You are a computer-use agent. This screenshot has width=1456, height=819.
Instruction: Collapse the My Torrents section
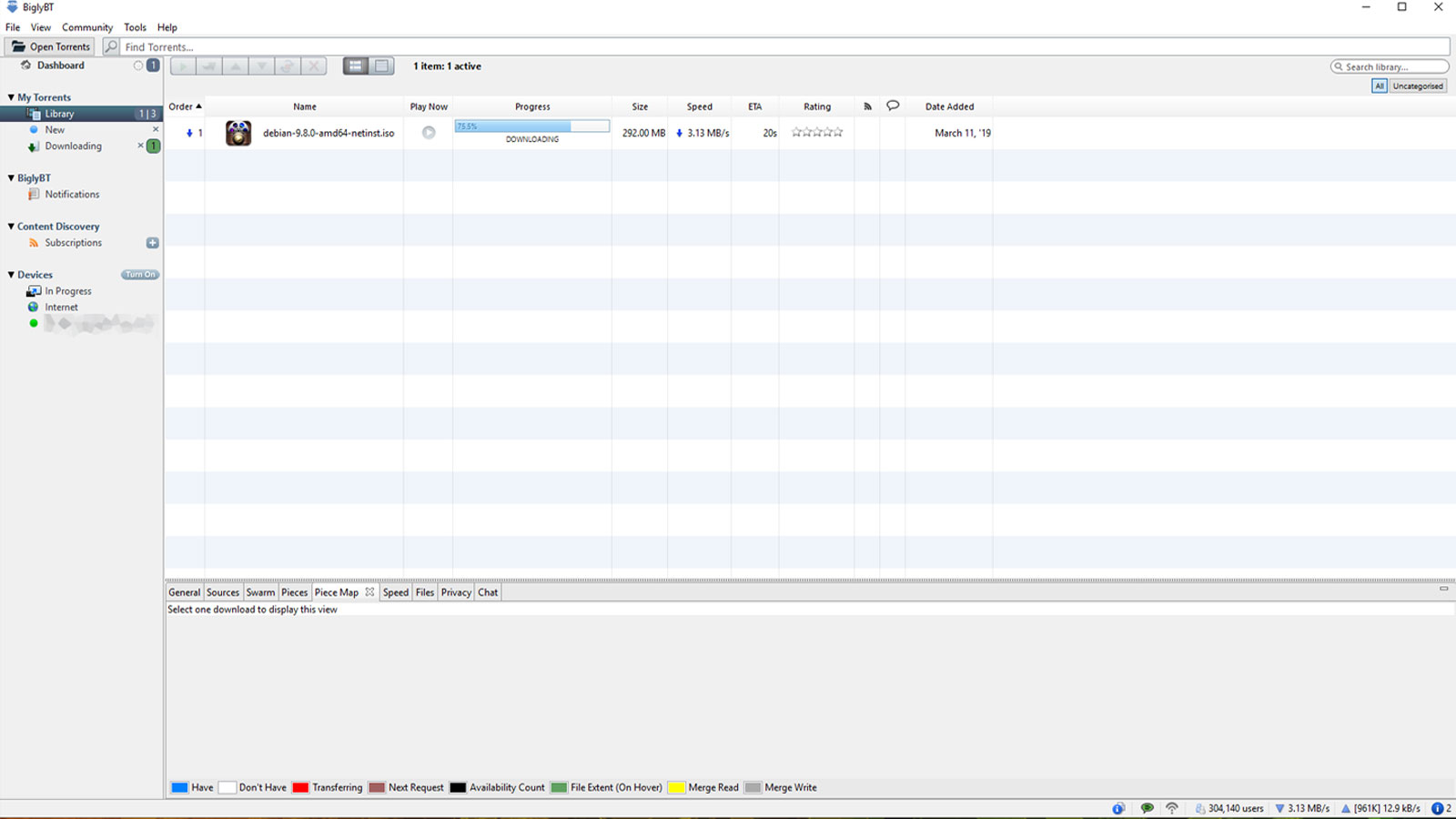(x=11, y=97)
